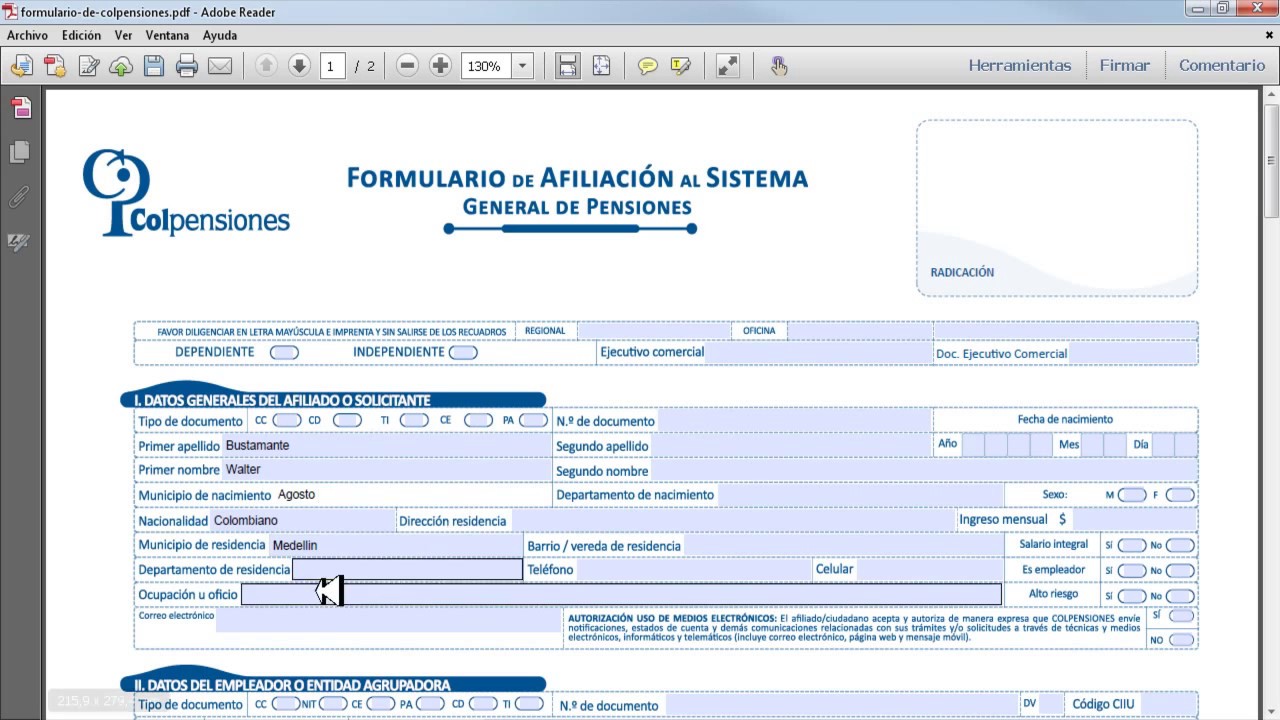Open the Herramientas pane
The width and height of the screenshot is (1280, 720).
click(x=1020, y=65)
